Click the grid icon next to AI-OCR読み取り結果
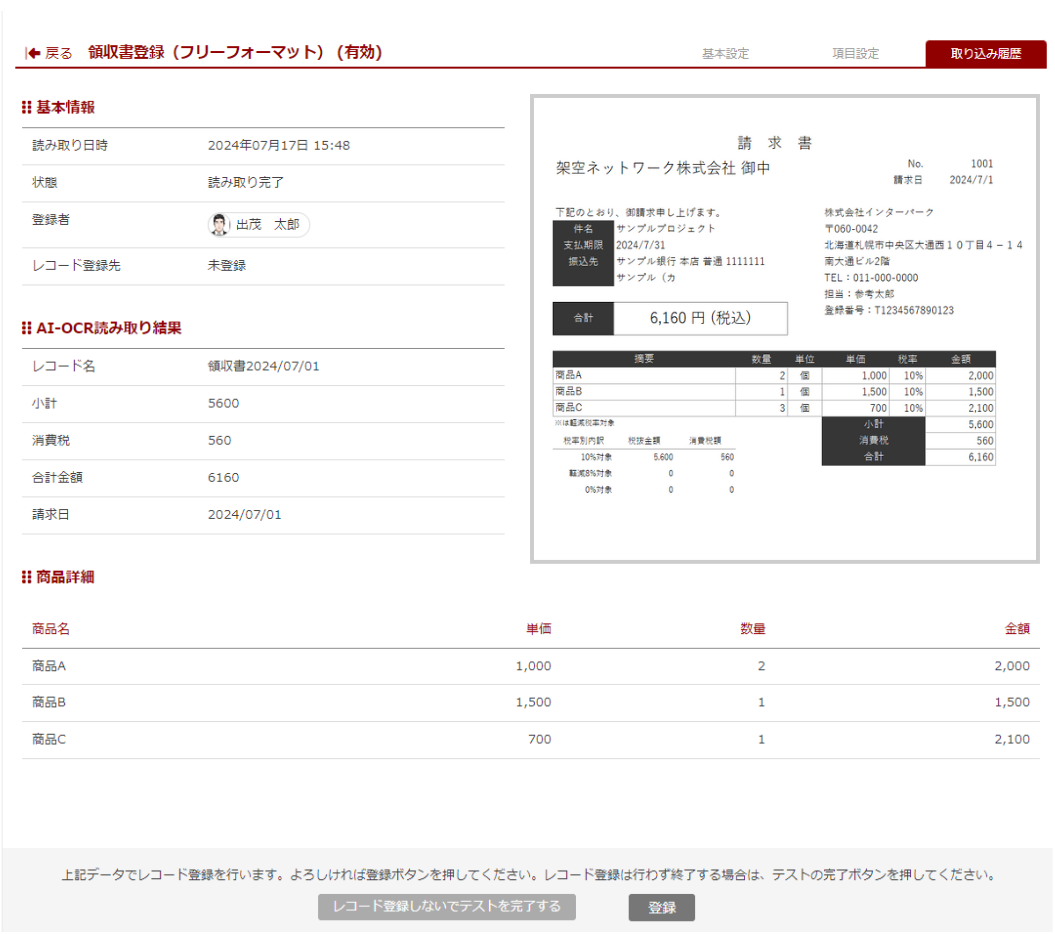This screenshot has width=1055, height=934. (25, 327)
